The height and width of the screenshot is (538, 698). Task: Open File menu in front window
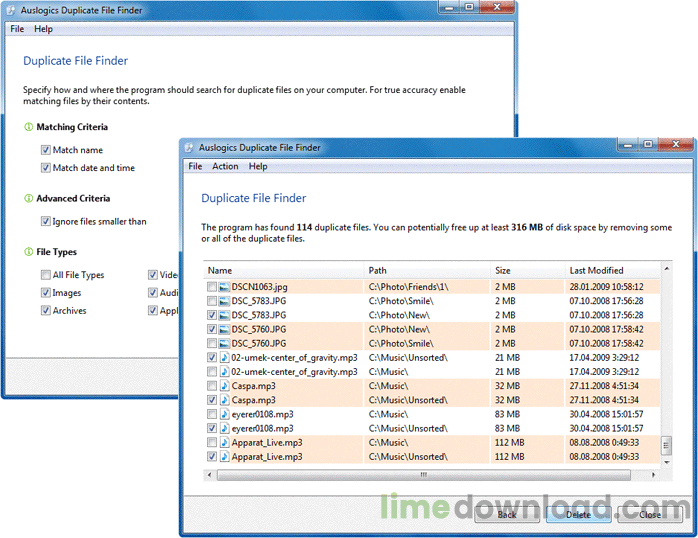point(195,166)
